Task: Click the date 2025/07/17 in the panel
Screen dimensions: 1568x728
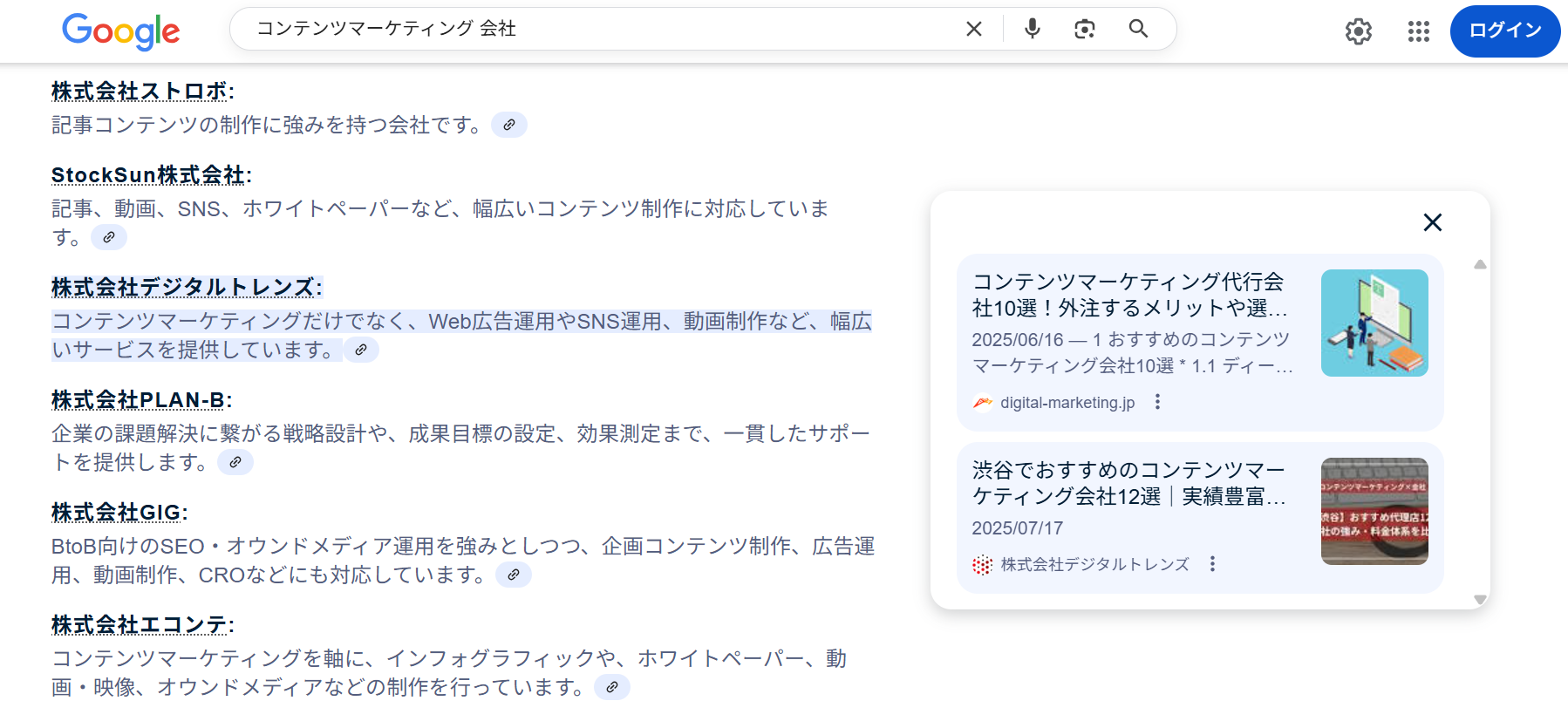Action: (x=1017, y=528)
